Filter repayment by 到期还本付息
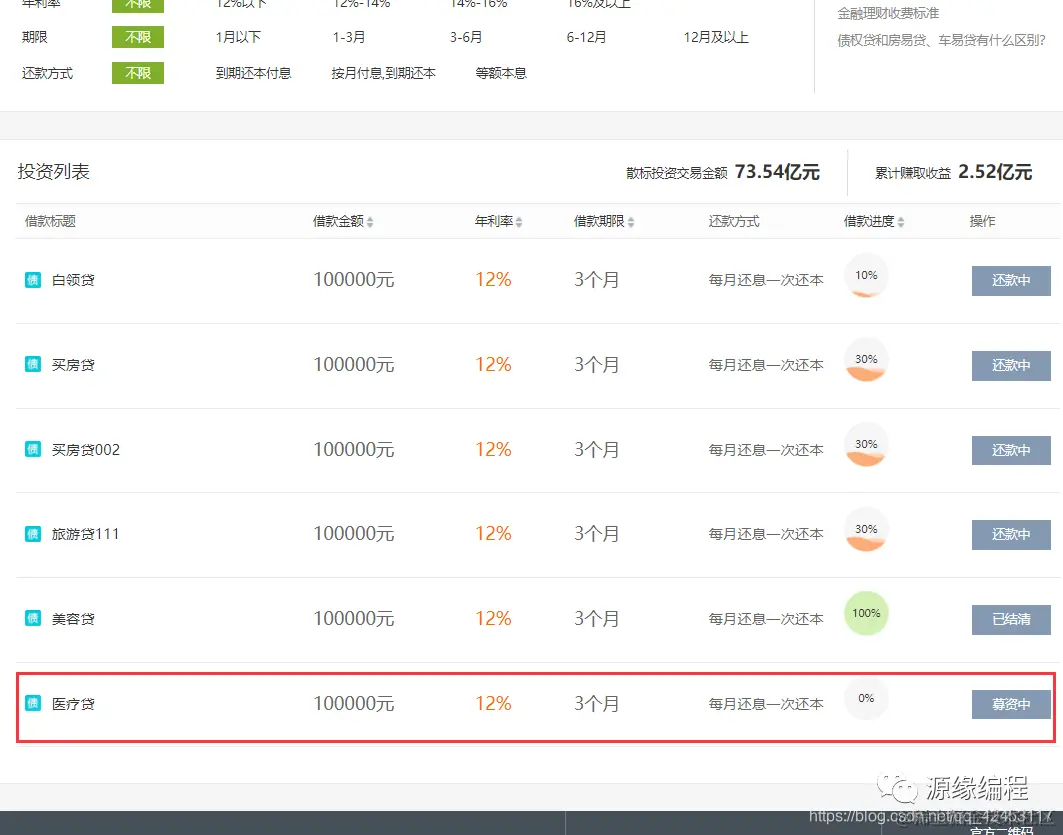This screenshot has width=1063, height=835. [x=254, y=73]
